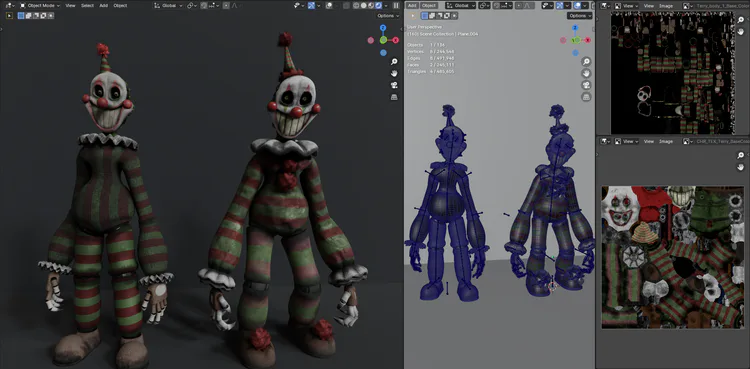The width and height of the screenshot is (750, 369).
Task: Open pivot point dropdown in middle viewport
Action: tap(484, 6)
